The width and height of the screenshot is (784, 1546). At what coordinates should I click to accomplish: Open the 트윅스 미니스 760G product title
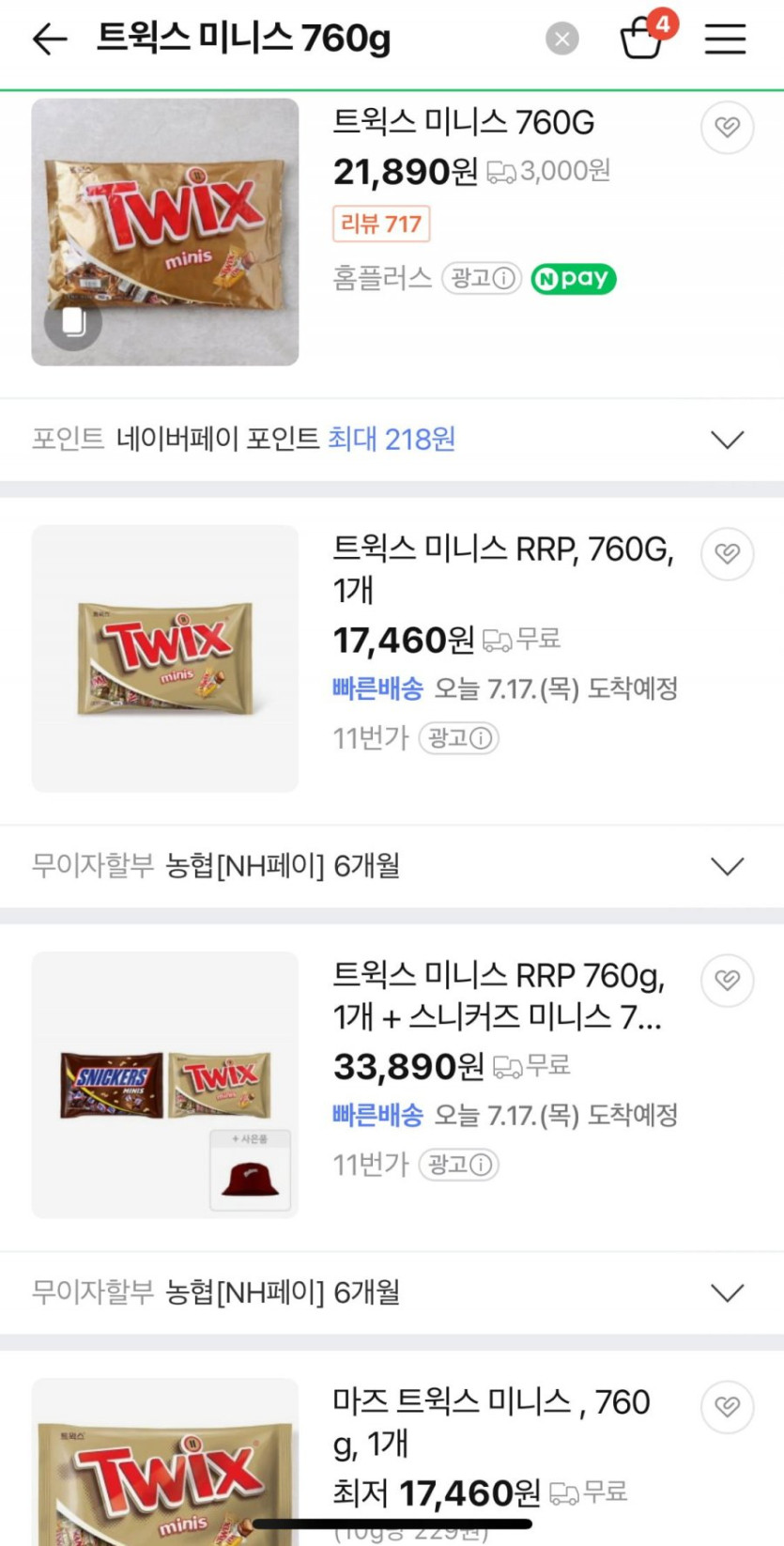(x=464, y=122)
